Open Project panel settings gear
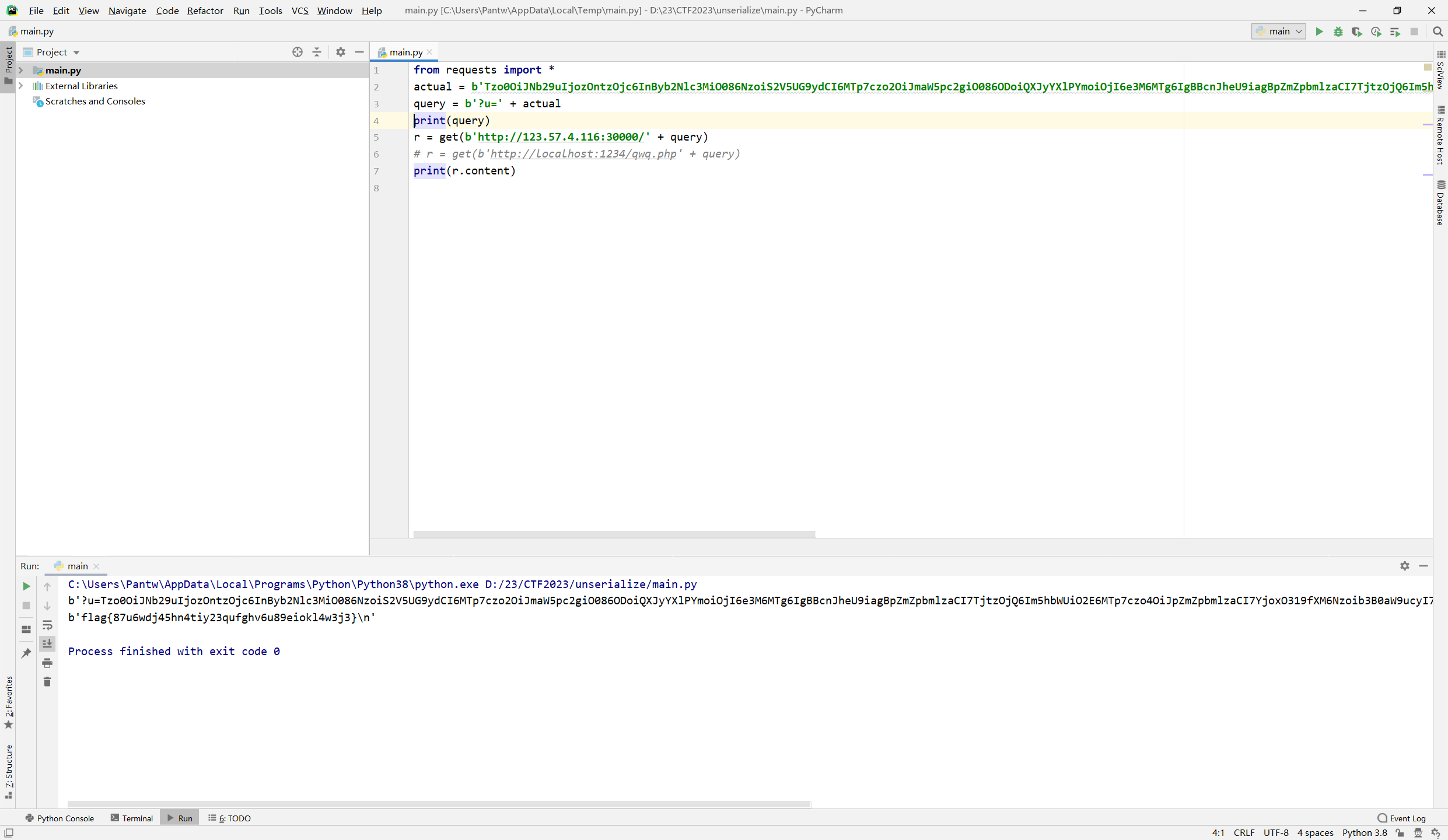Viewport: 1448px width, 840px height. coord(341,52)
